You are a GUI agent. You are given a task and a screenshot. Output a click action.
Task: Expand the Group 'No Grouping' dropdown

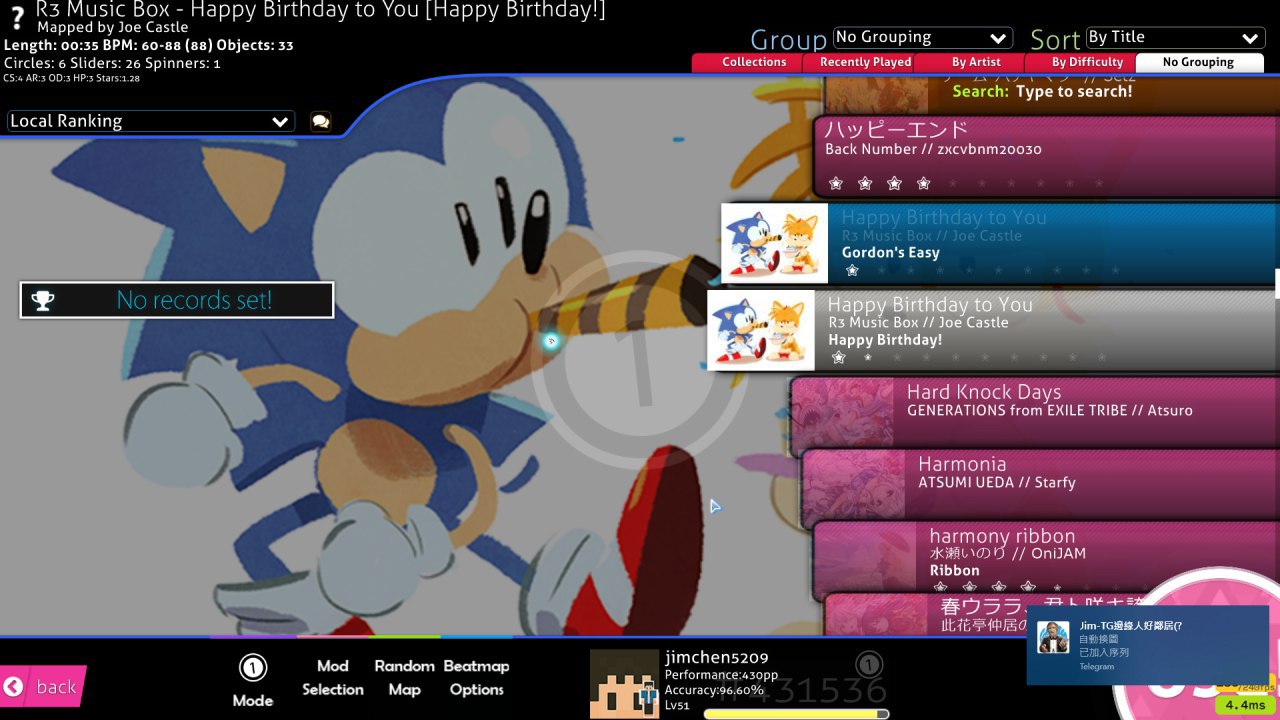[923, 38]
